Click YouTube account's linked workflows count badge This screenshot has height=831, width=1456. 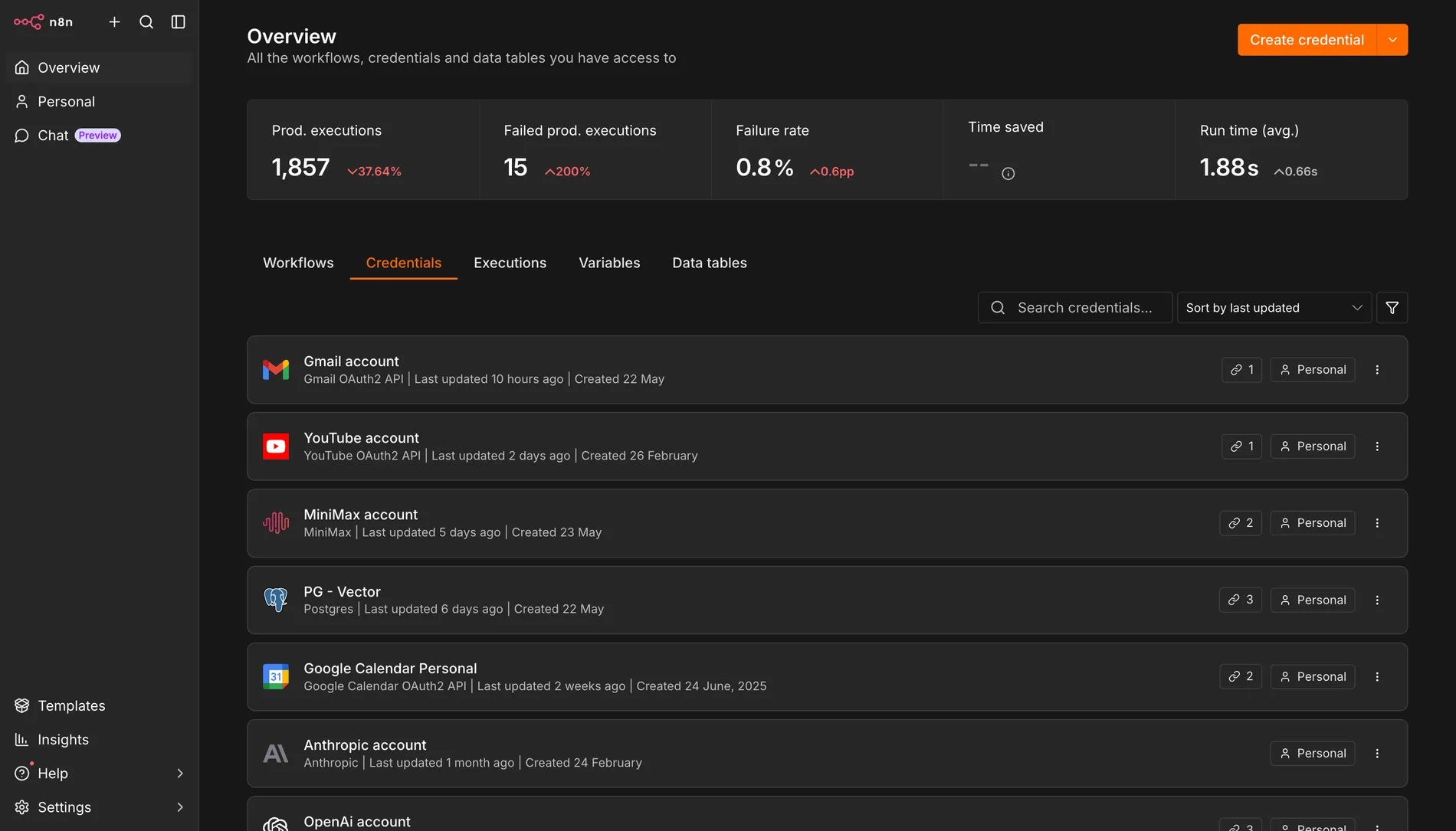pyautogui.click(x=1242, y=447)
